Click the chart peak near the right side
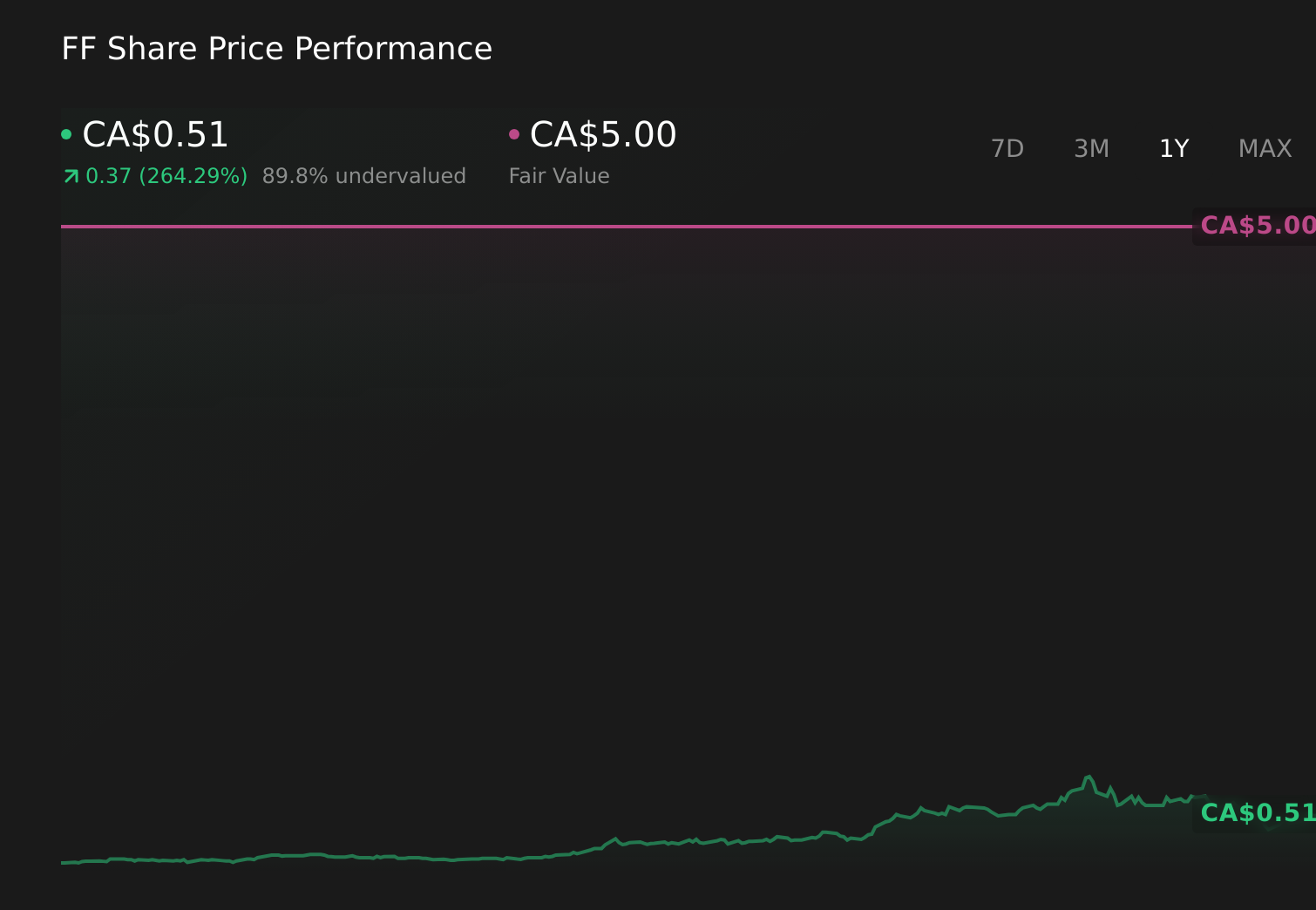This screenshot has width=1316, height=910. (1089, 774)
